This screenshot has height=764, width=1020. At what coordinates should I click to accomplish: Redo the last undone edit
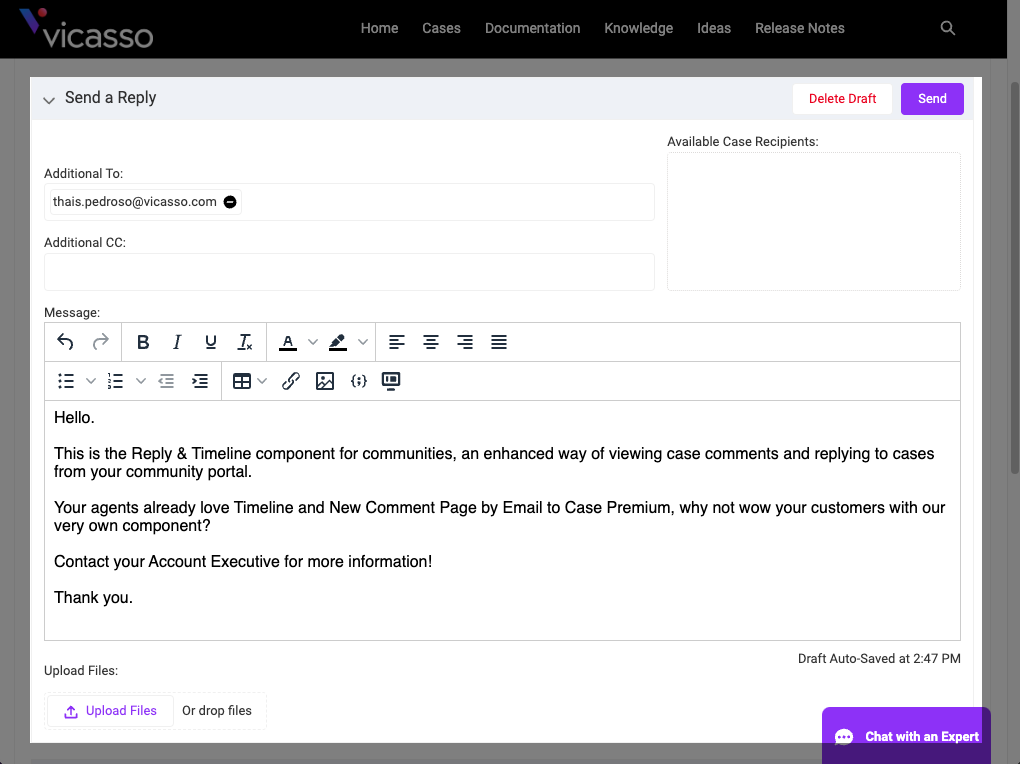tap(100, 342)
